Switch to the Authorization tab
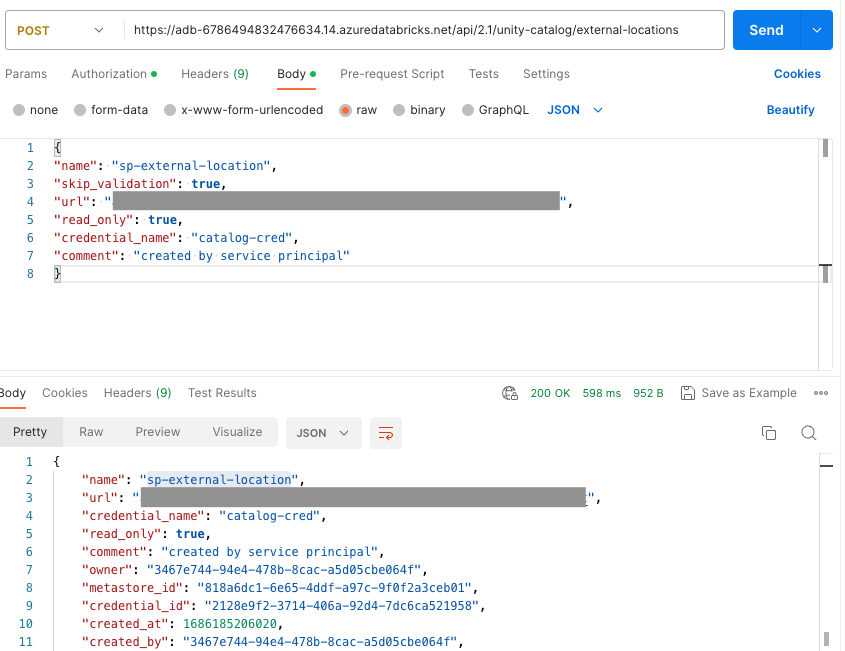 coord(110,74)
